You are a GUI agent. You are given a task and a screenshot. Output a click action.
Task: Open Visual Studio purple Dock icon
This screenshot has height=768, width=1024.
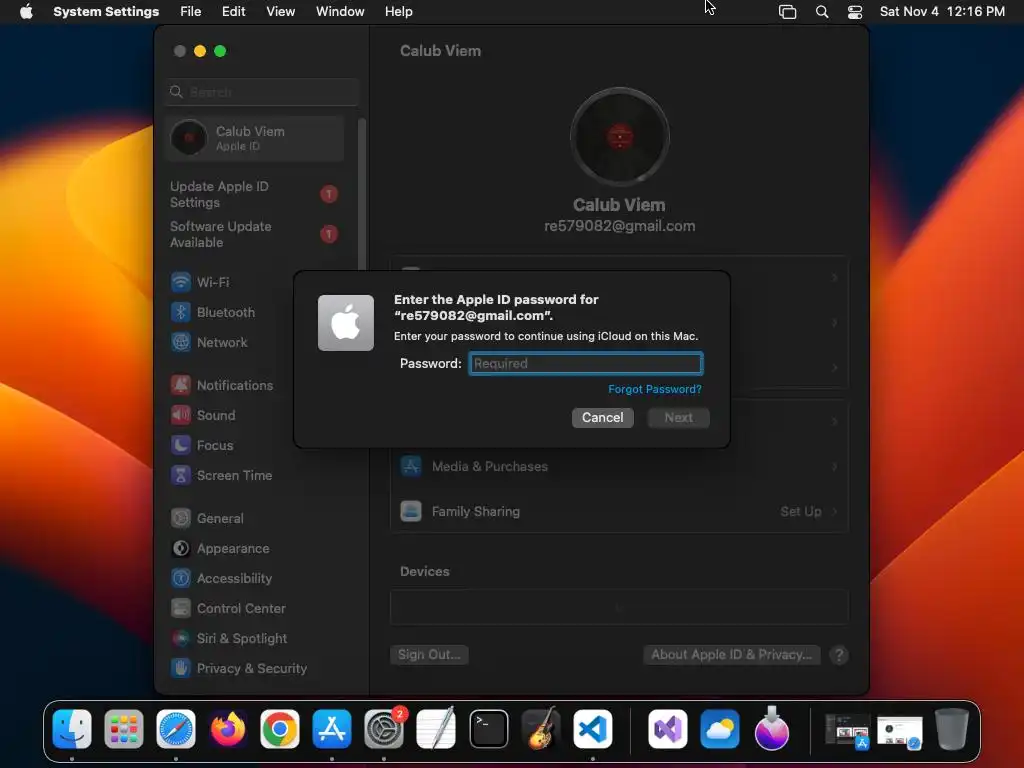[667, 729]
